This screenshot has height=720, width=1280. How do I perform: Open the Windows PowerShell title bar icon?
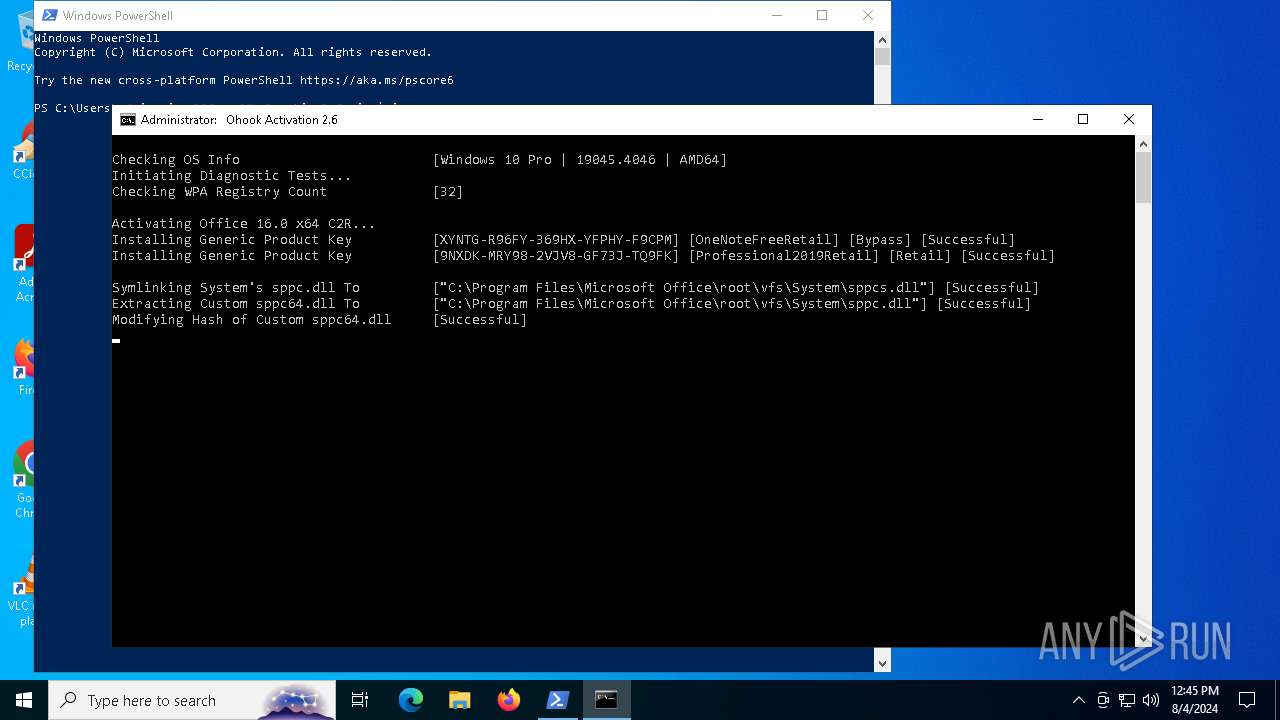click(48, 16)
